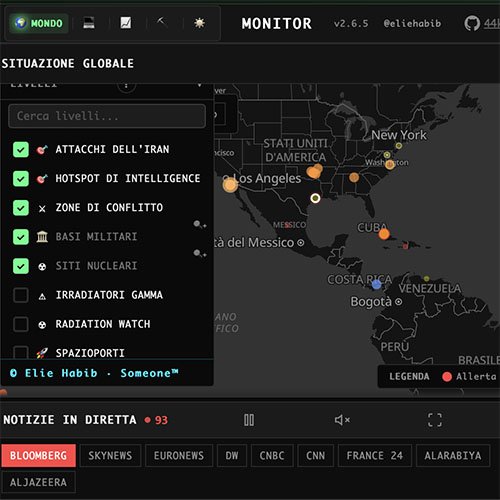500x500 pixels.
Task: Select the Euronews channel tab
Action: point(179,456)
